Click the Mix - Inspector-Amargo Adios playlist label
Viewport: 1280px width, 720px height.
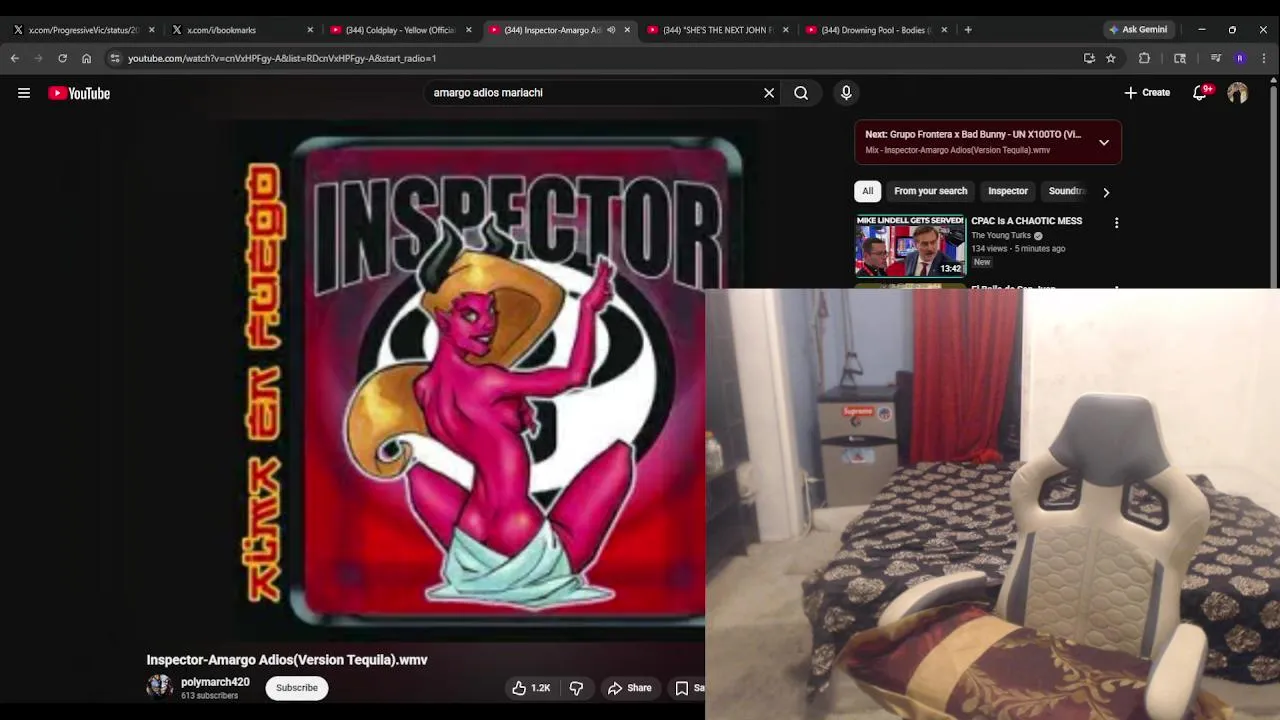click(958, 150)
